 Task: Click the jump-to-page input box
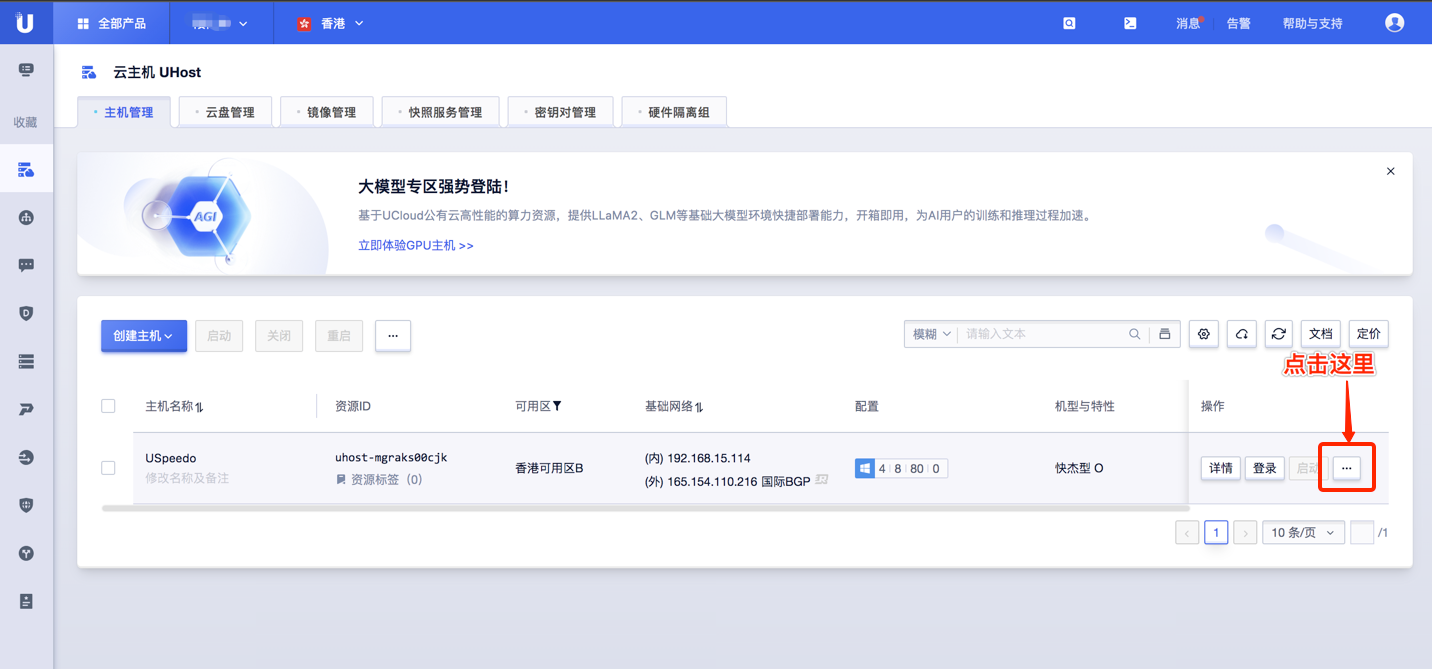click(1361, 533)
